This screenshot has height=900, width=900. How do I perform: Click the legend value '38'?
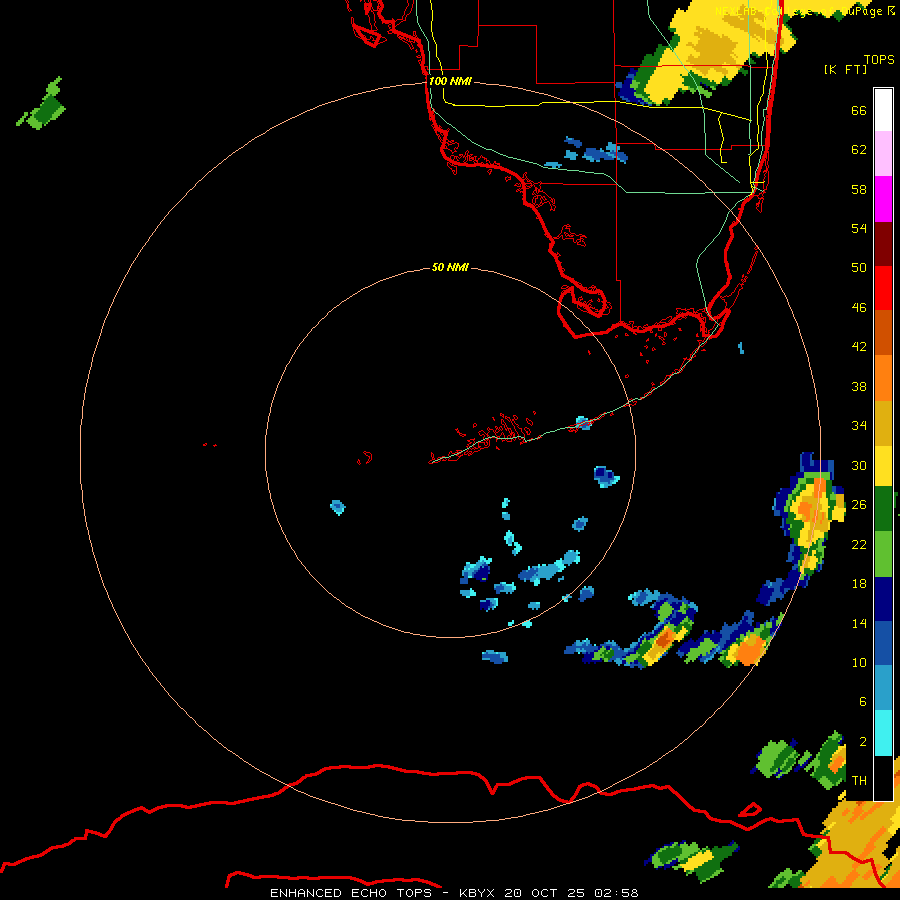point(859,387)
